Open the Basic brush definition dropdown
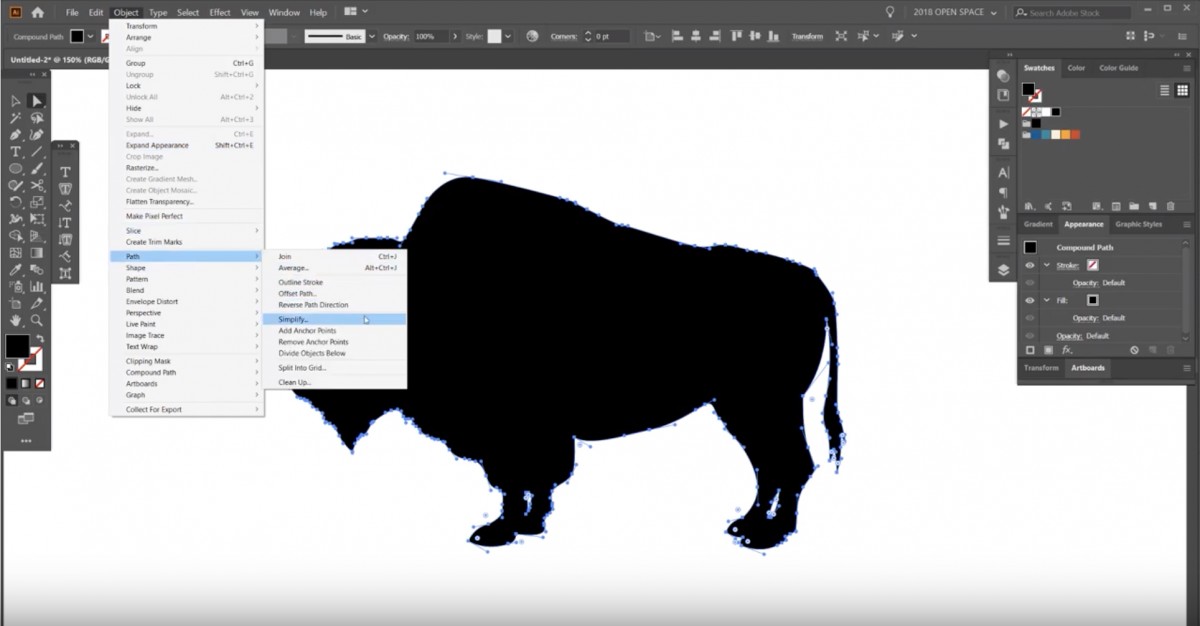The height and width of the screenshot is (626, 1200). 372,36
